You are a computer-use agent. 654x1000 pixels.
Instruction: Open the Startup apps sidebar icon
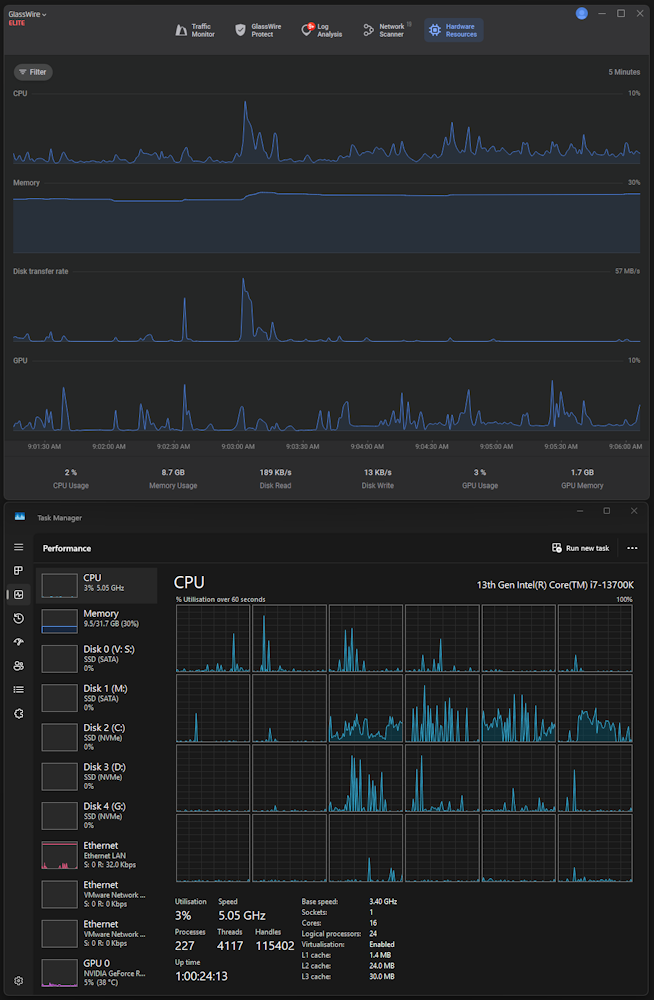[19, 642]
